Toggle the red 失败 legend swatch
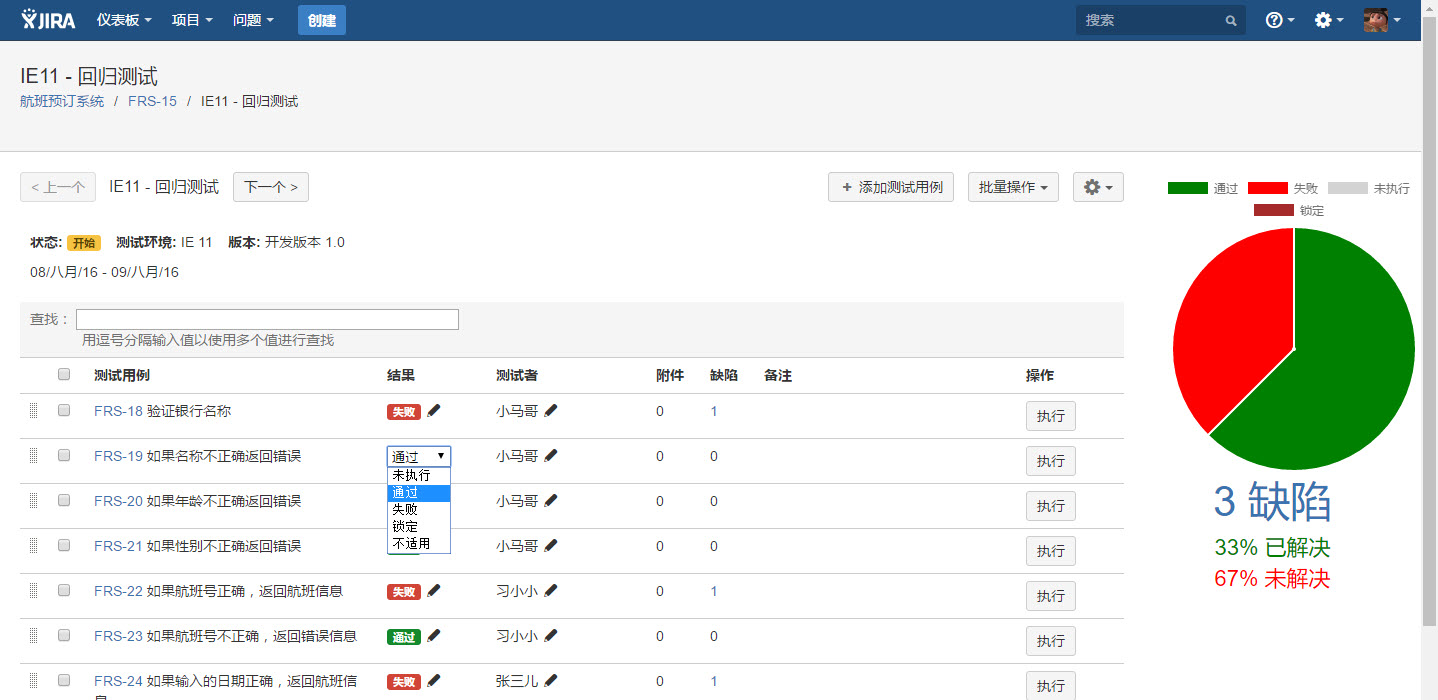This screenshot has width=1438, height=700. point(1267,188)
